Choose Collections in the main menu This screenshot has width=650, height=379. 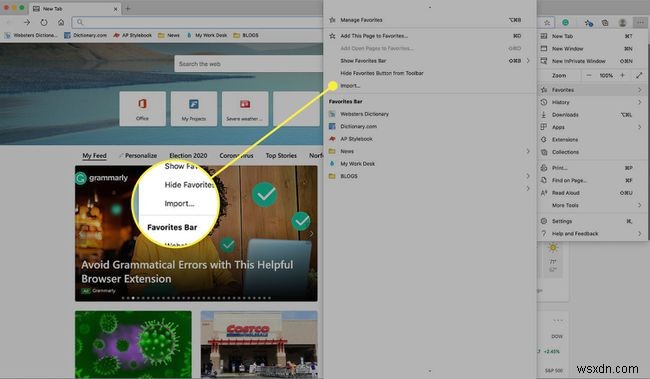click(592, 152)
